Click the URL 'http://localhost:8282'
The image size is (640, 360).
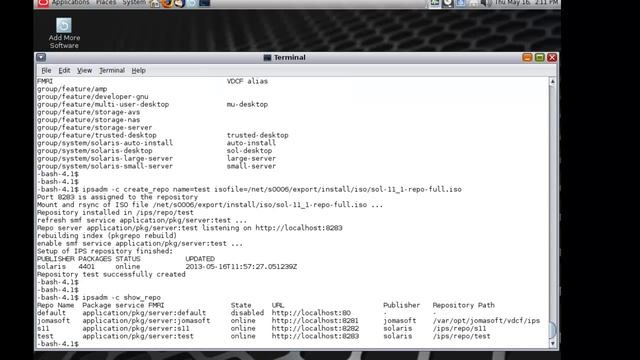pyautogui.click(x=315, y=329)
